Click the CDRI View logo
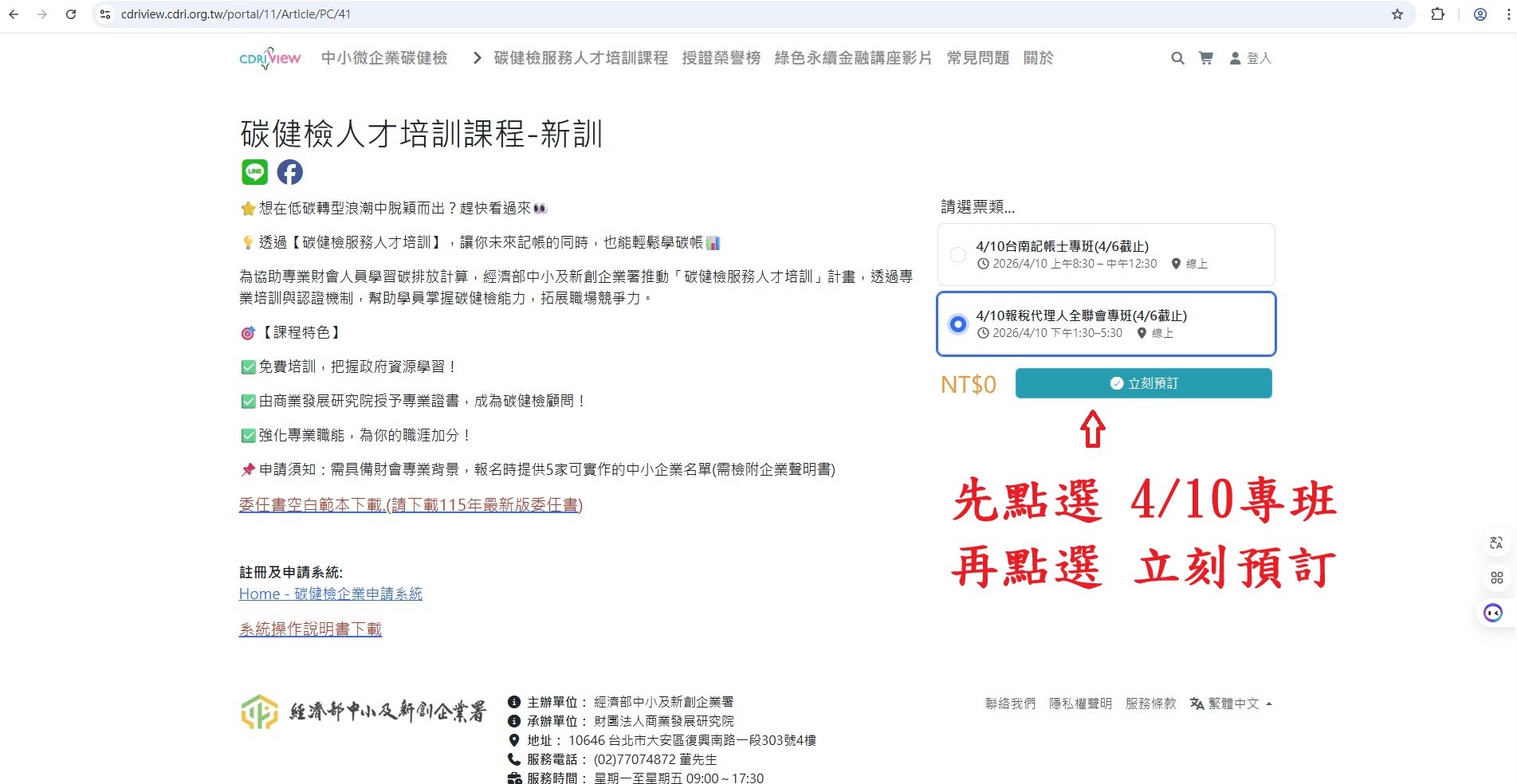Image resolution: width=1517 pixels, height=784 pixels. tap(269, 58)
